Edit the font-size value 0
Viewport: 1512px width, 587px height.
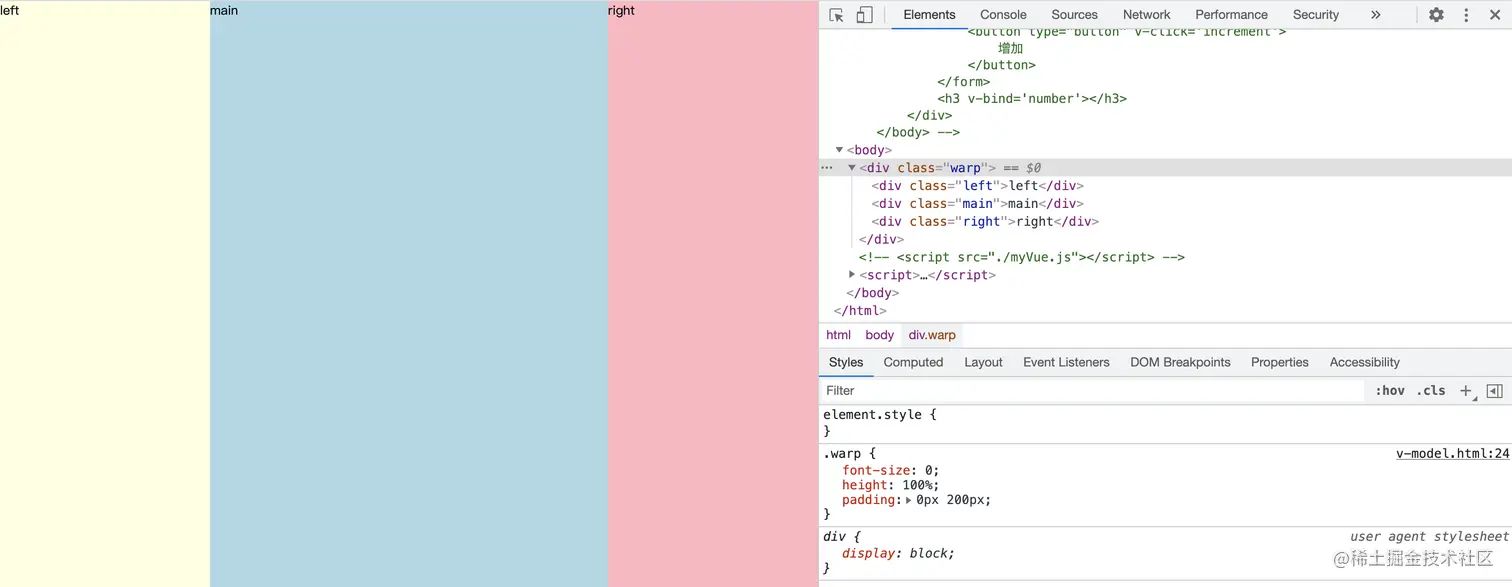pos(929,470)
